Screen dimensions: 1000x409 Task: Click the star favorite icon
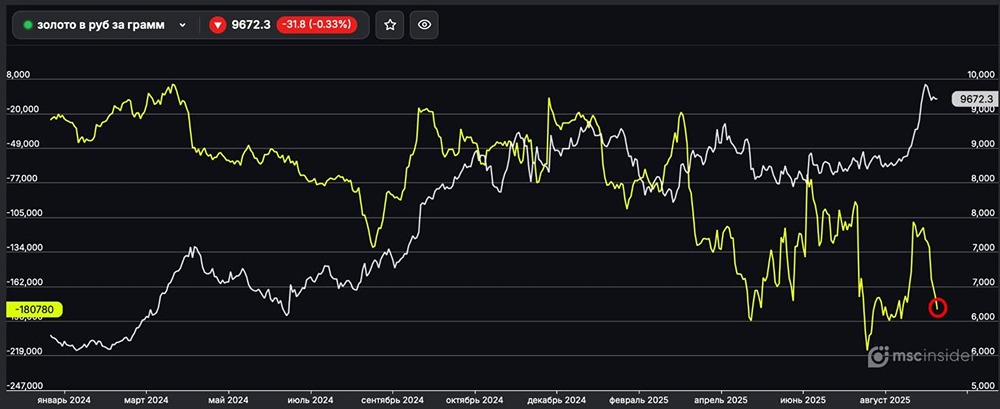[x=390, y=24]
